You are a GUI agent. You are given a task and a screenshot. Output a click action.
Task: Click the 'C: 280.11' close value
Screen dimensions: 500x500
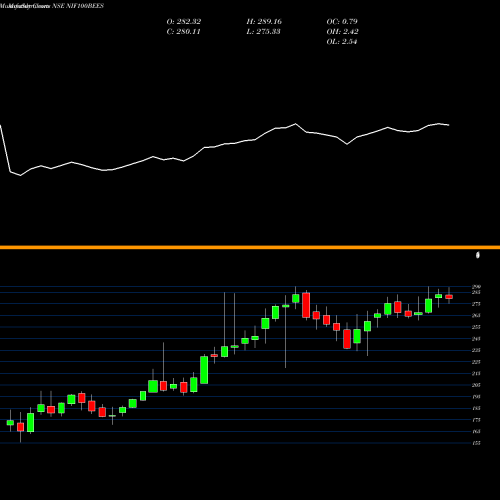pyautogui.click(x=183, y=32)
